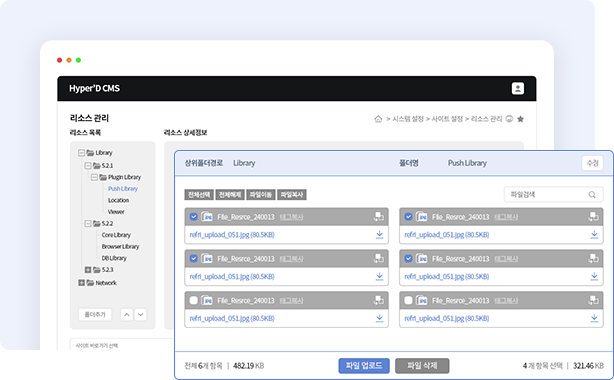Open 시스템 설정 in the breadcrumb
Screen dimensions: 614x380
point(408,119)
